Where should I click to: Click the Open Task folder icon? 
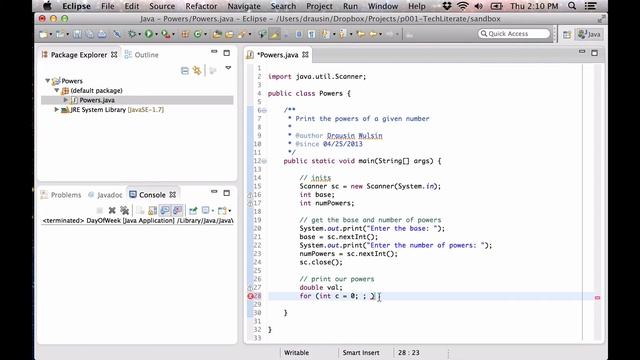(229, 34)
